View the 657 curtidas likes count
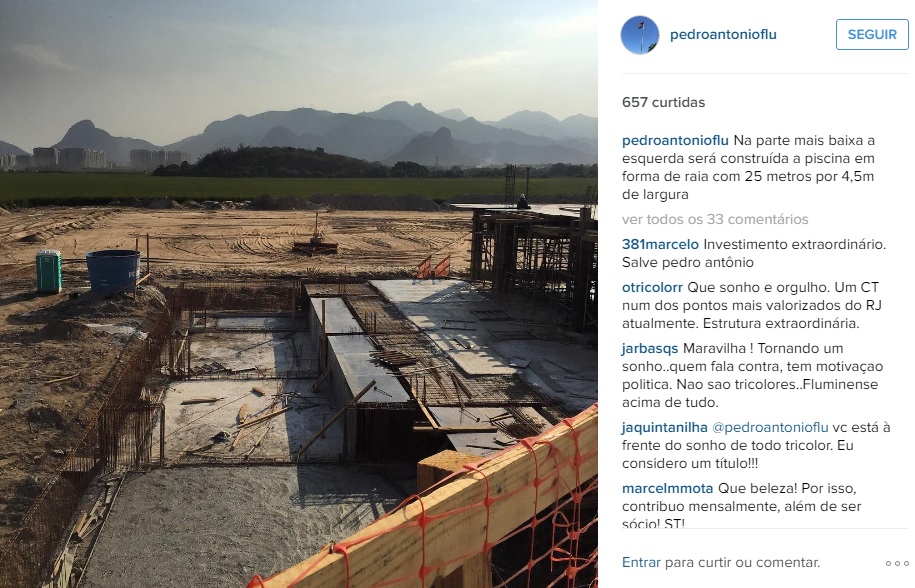This screenshot has width=915, height=588. click(x=663, y=102)
